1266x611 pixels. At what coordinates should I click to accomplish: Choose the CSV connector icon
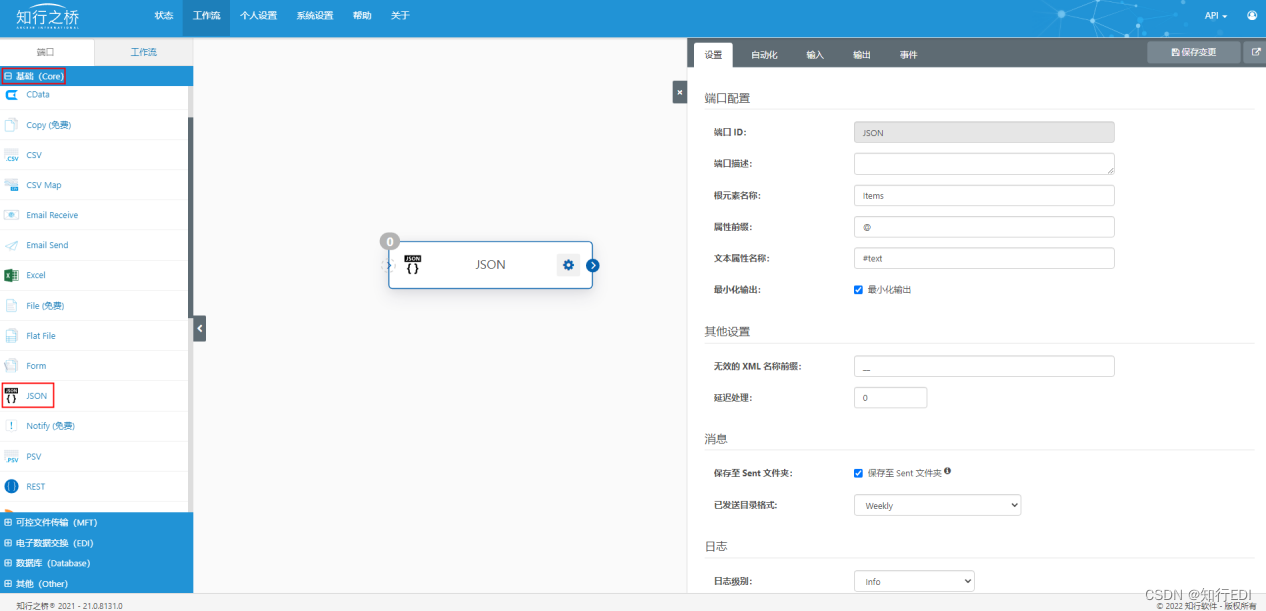pyautogui.click(x=12, y=155)
